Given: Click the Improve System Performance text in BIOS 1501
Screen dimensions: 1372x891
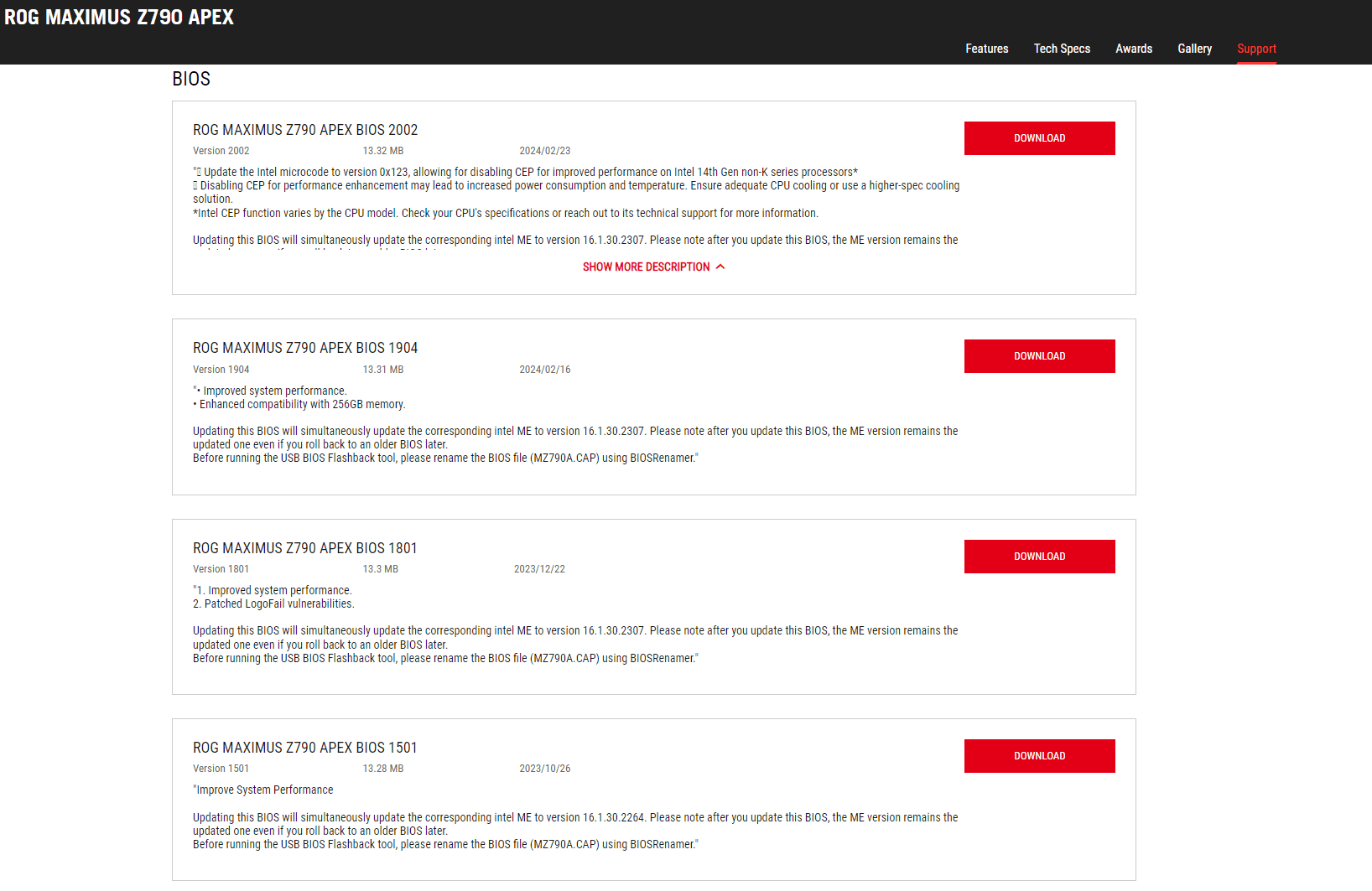Looking at the screenshot, I should coord(263,790).
